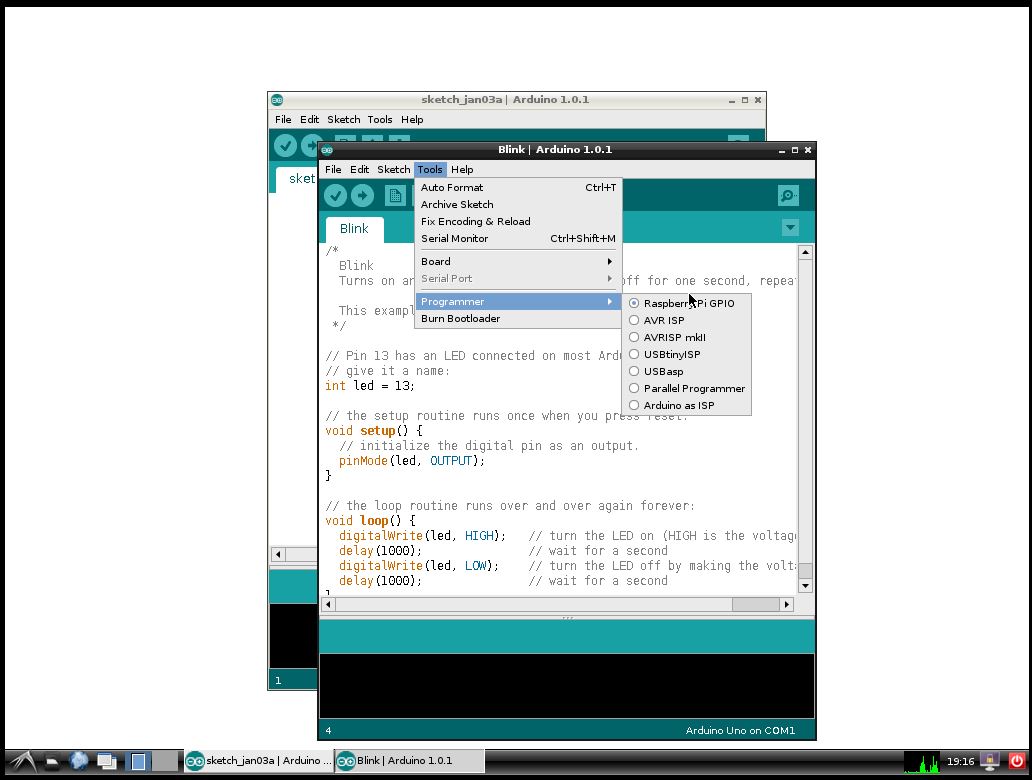Click 'pinMode(led, OUTPUT);' code line
This screenshot has height=780, width=1032.
pos(412,461)
